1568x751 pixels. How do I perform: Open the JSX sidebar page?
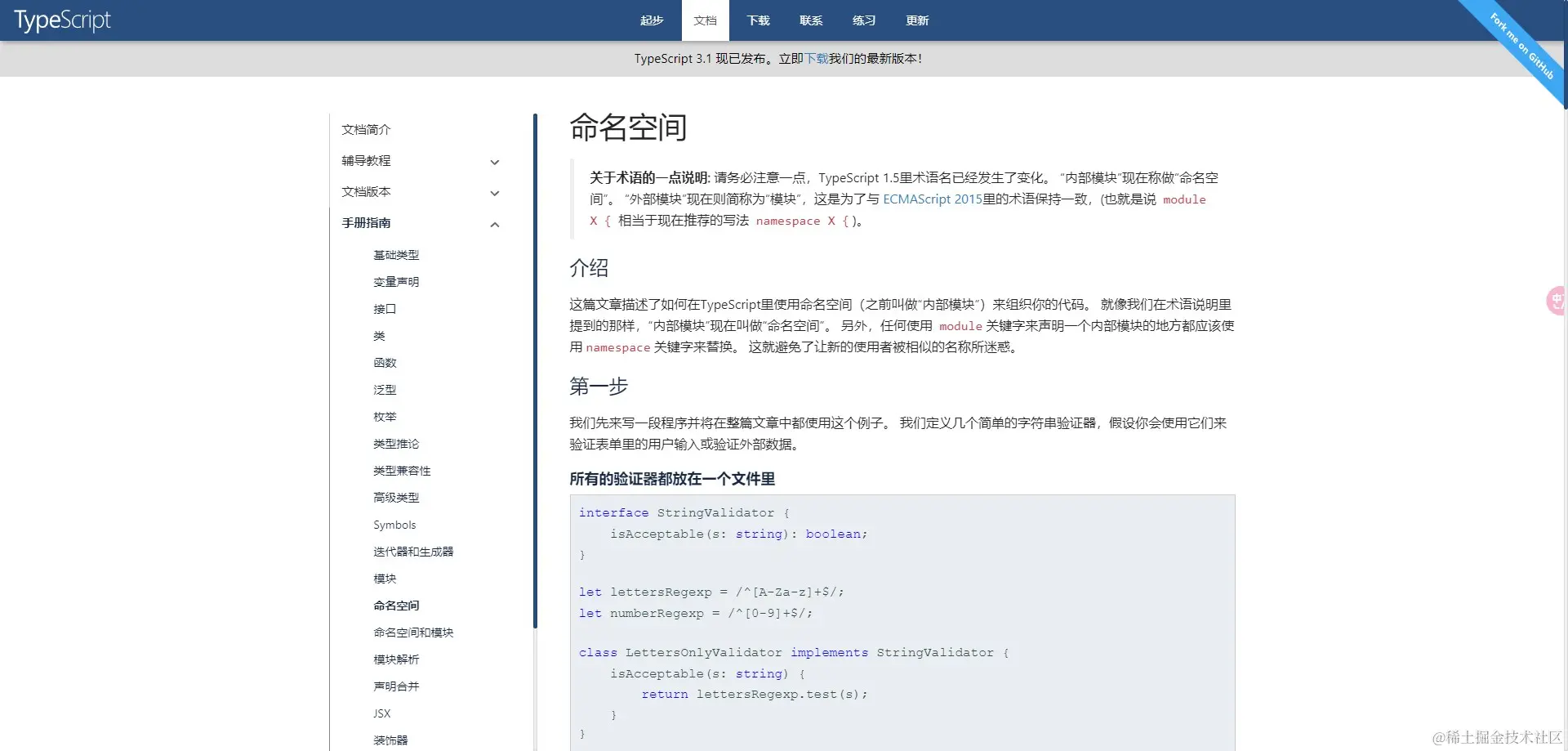382,713
